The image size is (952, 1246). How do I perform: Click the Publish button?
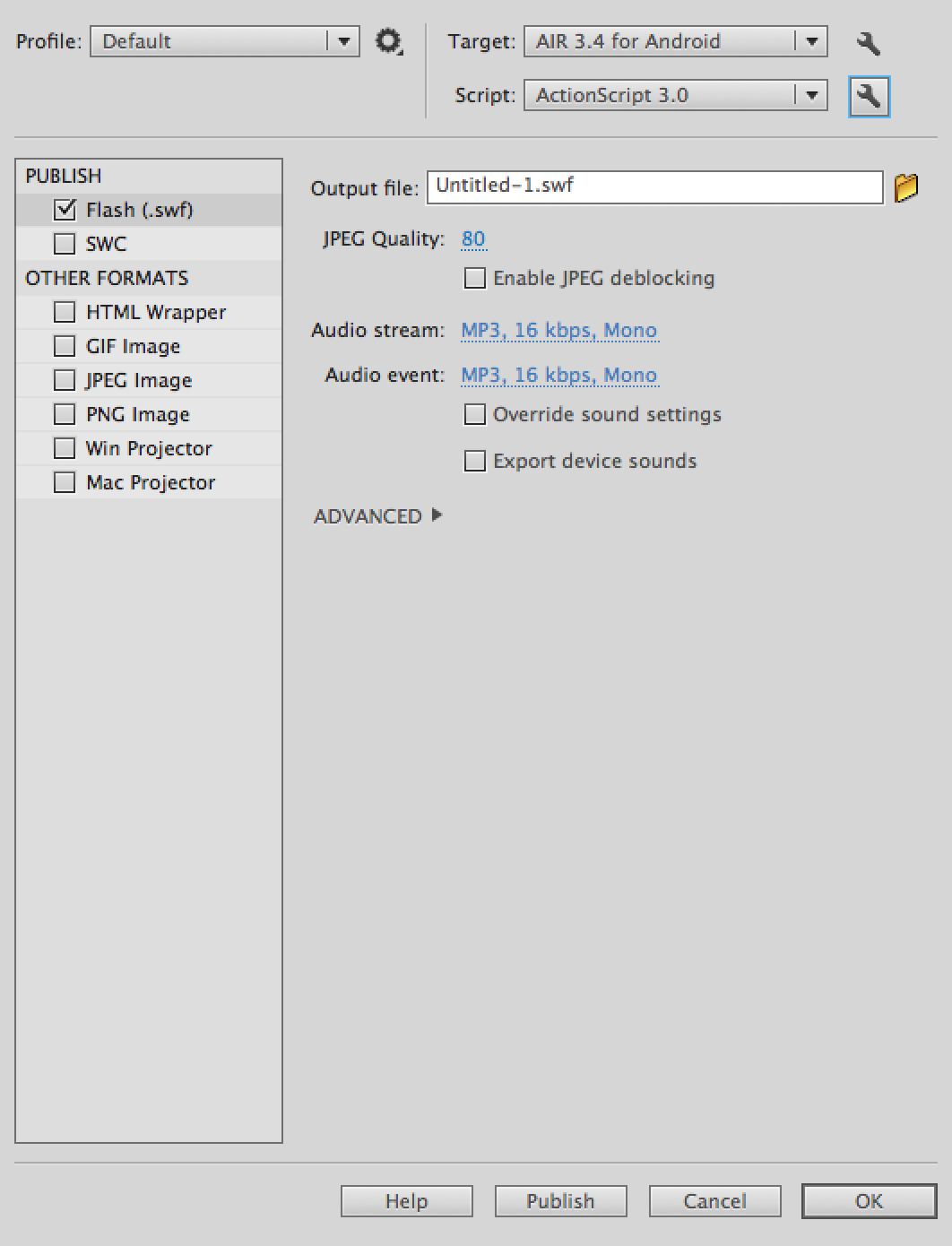click(x=561, y=1201)
